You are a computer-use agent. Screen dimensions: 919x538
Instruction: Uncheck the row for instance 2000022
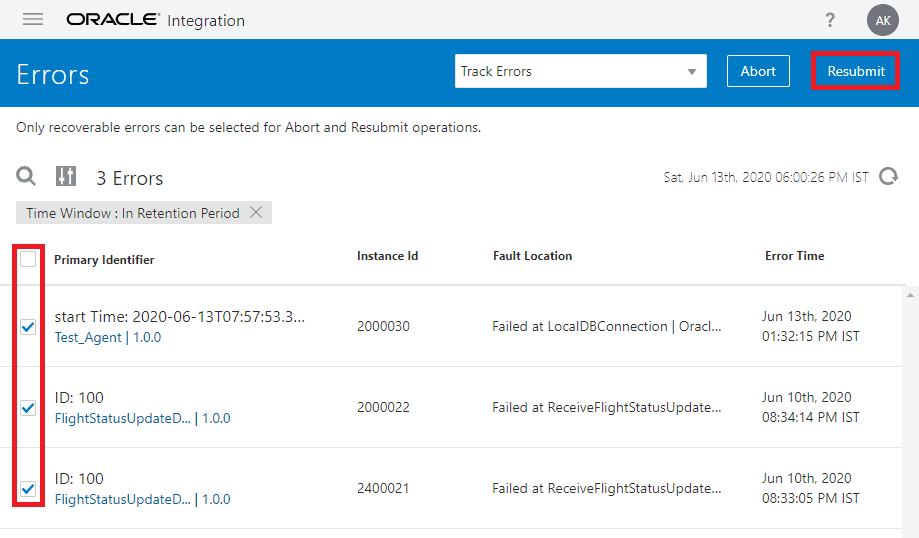(28, 407)
